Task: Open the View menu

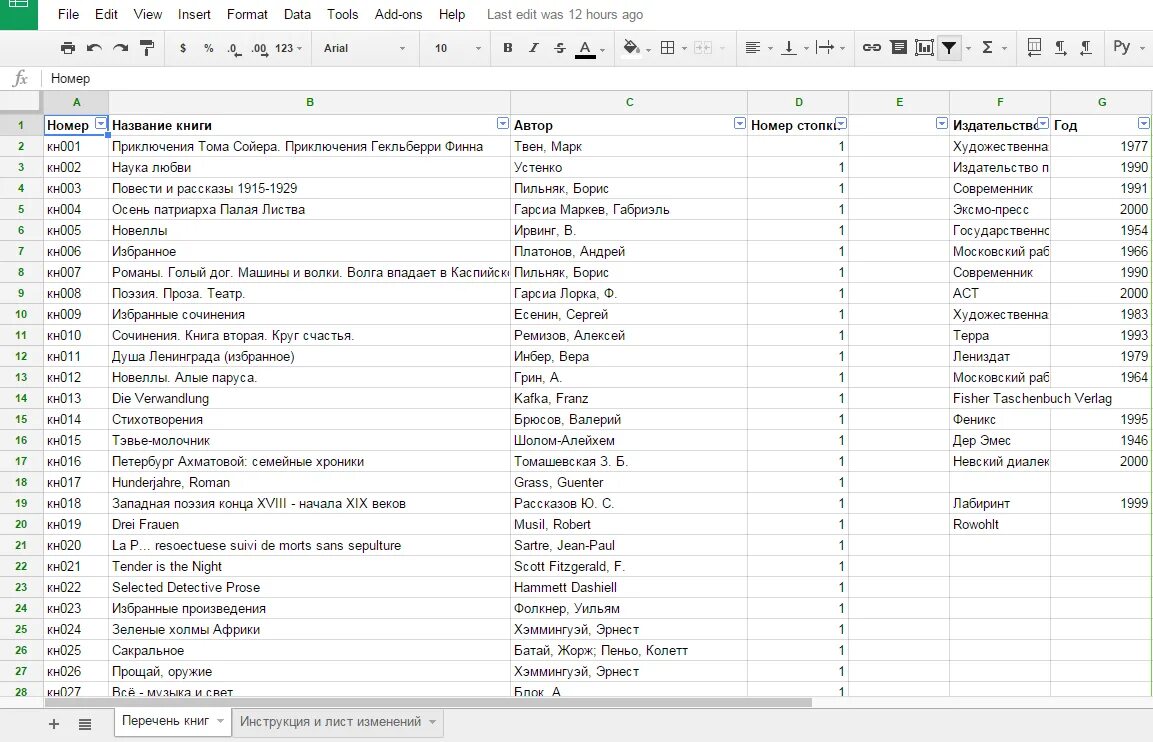Action: 148,14
